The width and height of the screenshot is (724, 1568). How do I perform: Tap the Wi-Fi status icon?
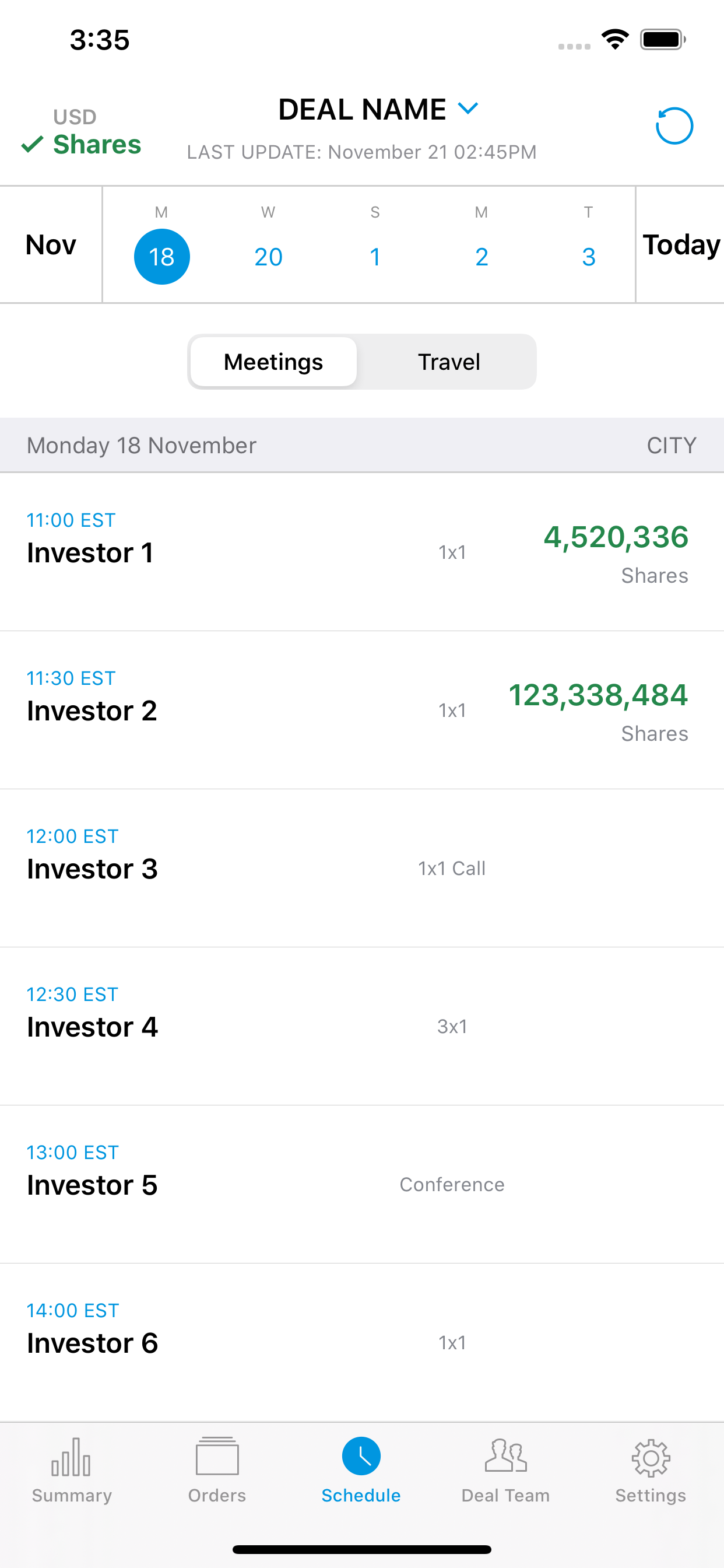(614, 40)
